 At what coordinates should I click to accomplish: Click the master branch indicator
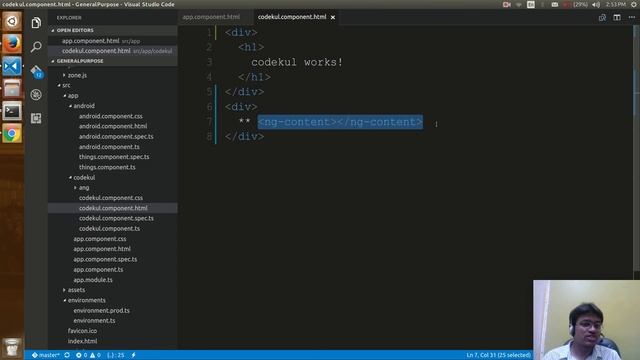(x=46, y=355)
